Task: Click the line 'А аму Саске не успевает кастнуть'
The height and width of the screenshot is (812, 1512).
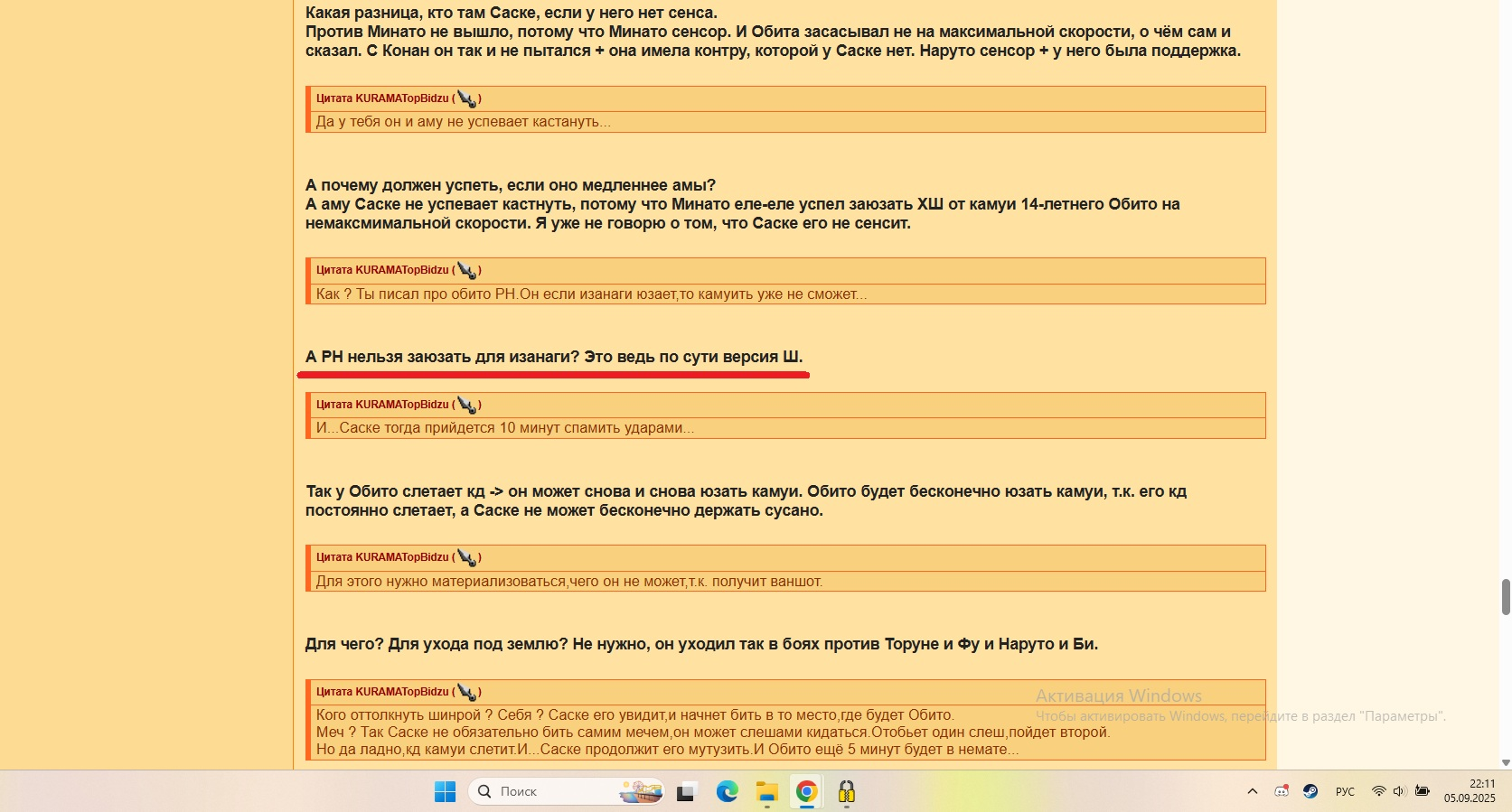Action: point(743,204)
